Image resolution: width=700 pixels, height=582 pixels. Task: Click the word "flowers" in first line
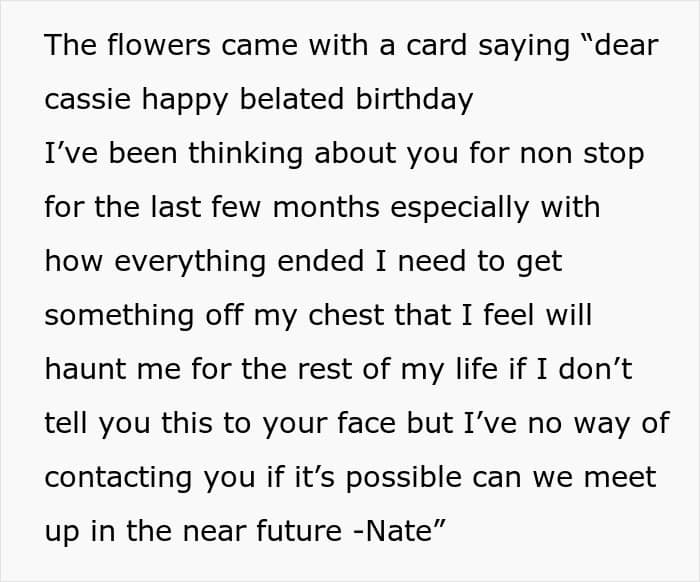pyautogui.click(x=158, y=45)
